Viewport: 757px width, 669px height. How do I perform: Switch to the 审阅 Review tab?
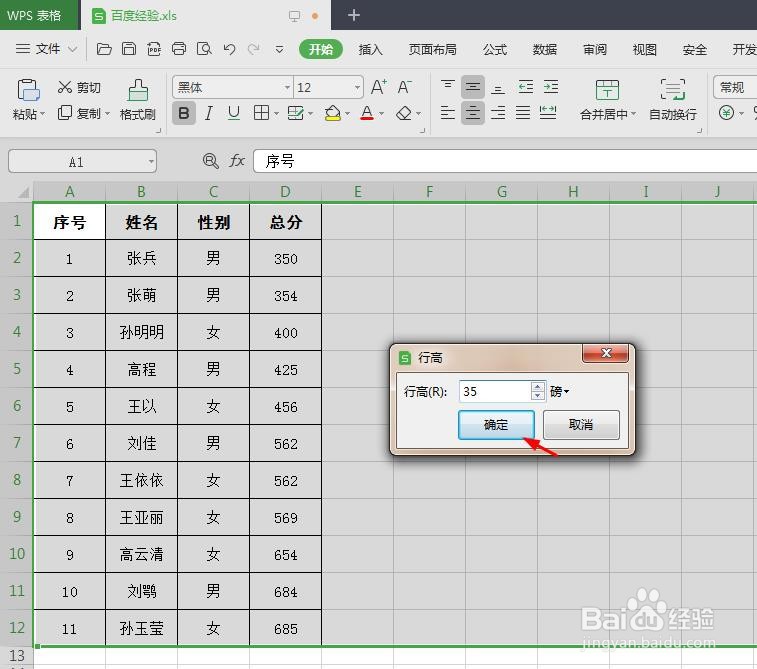click(x=595, y=49)
